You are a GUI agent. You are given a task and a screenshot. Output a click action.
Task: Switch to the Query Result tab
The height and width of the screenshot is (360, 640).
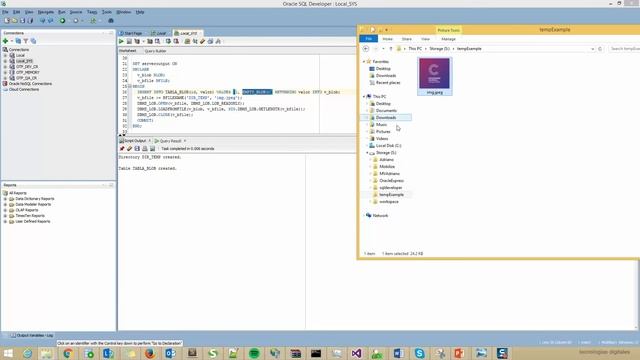[170, 141]
